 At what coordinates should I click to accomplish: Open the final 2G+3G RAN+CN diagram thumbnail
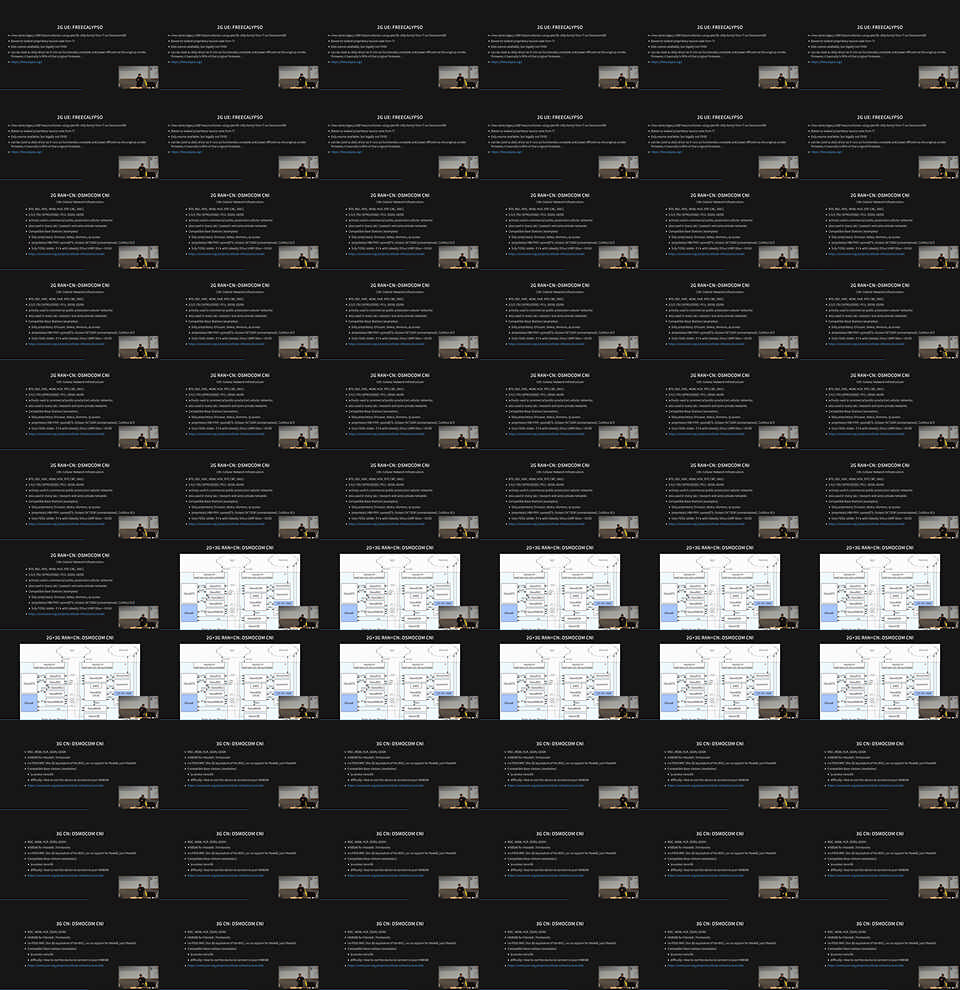[x=880, y=675]
